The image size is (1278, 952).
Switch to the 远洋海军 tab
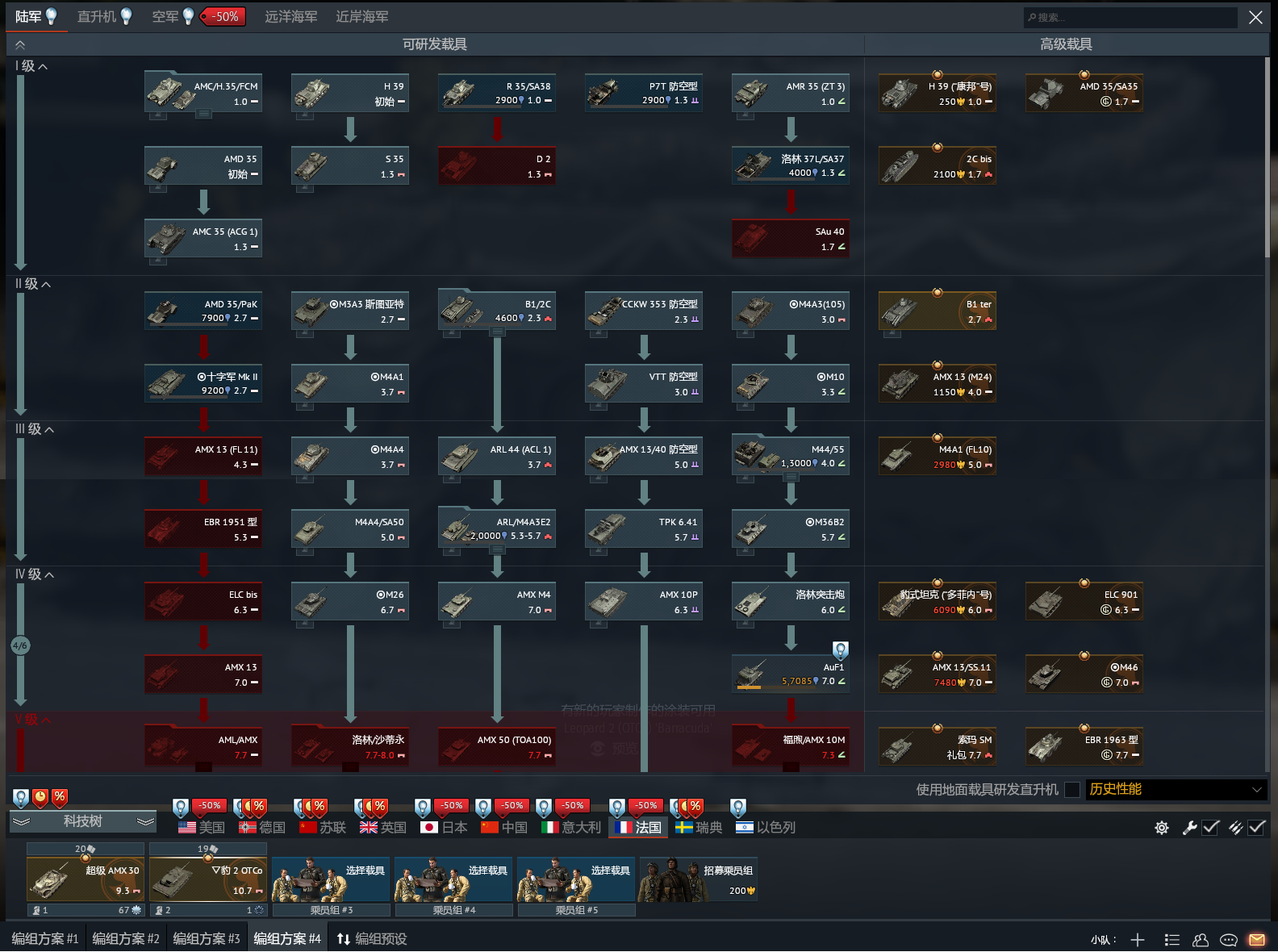(x=291, y=16)
